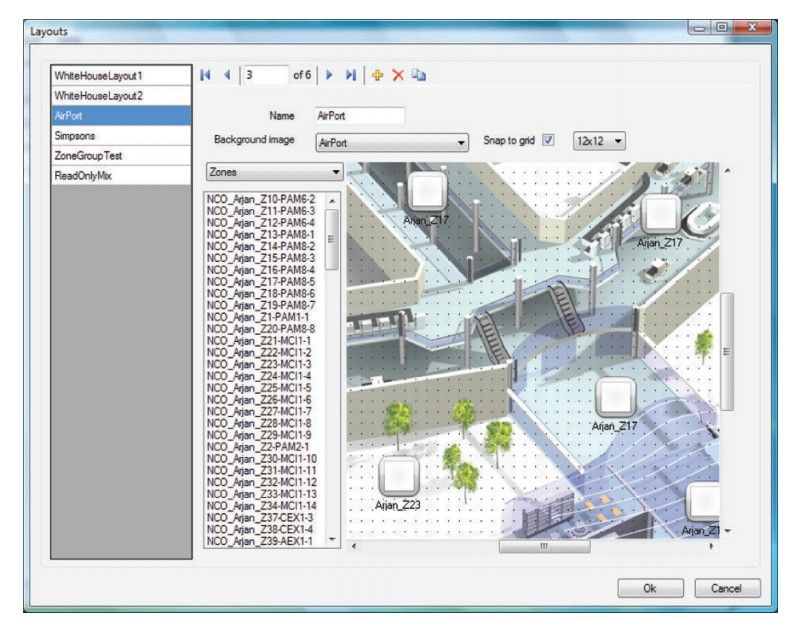This screenshot has height=641, width=805.
Task: Click the Ok button
Action: click(x=650, y=589)
